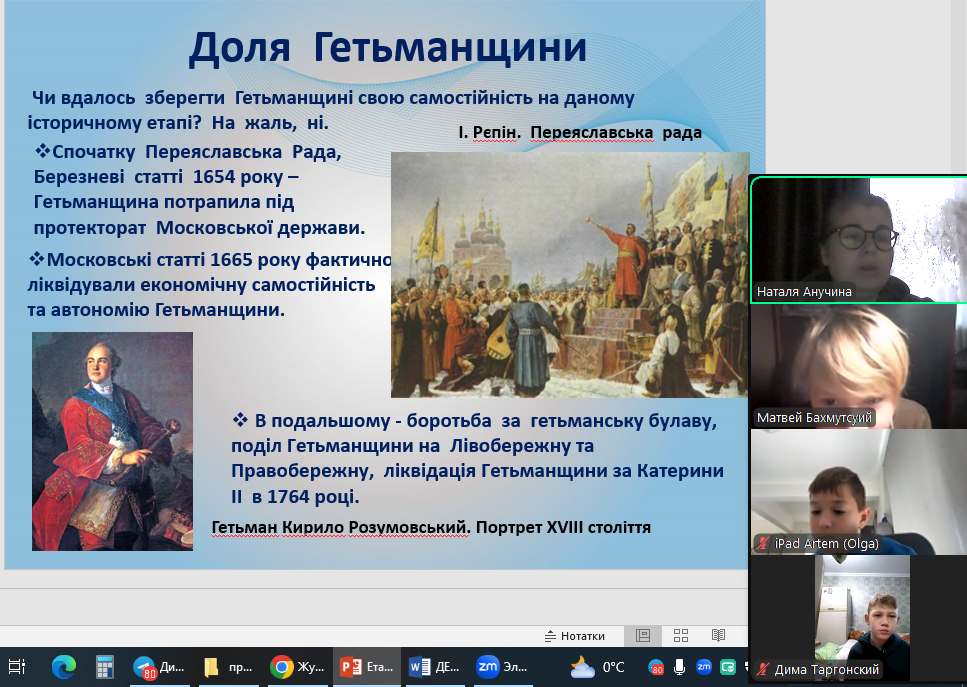The image size is (967, 687).
Task: Click the Pereyaslav Rada painting image
Action: [569, 274]
